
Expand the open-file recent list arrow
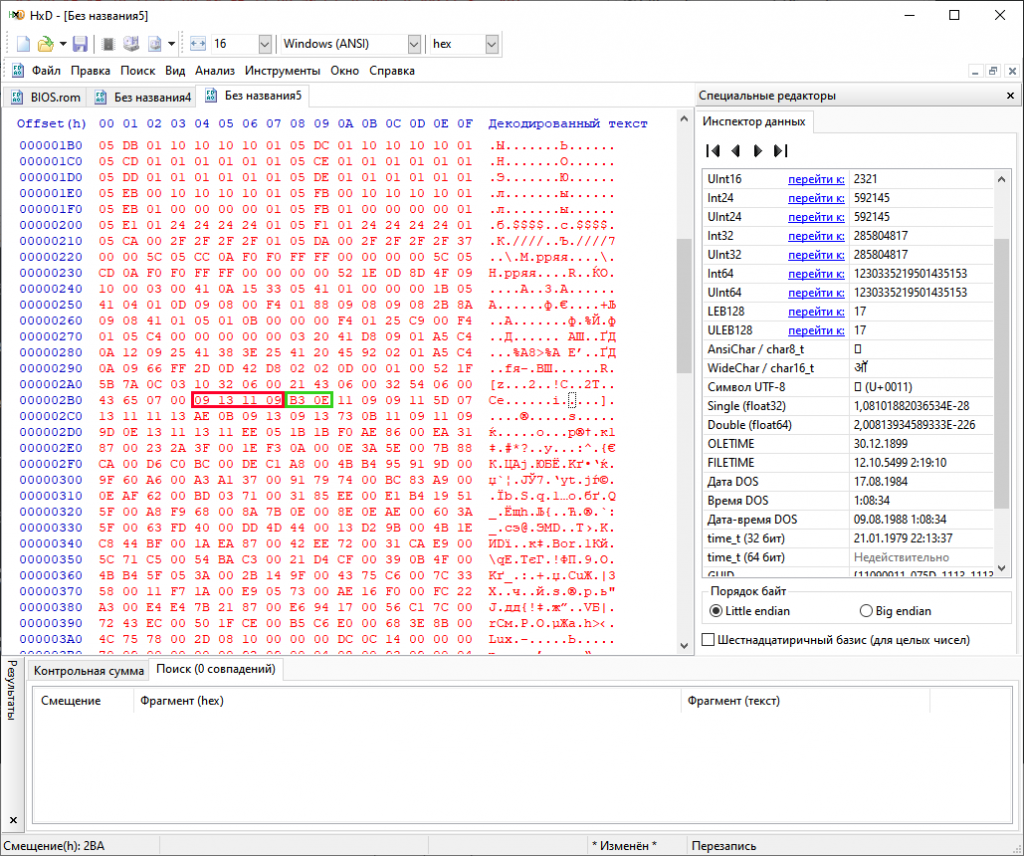(x=63, y=44)
